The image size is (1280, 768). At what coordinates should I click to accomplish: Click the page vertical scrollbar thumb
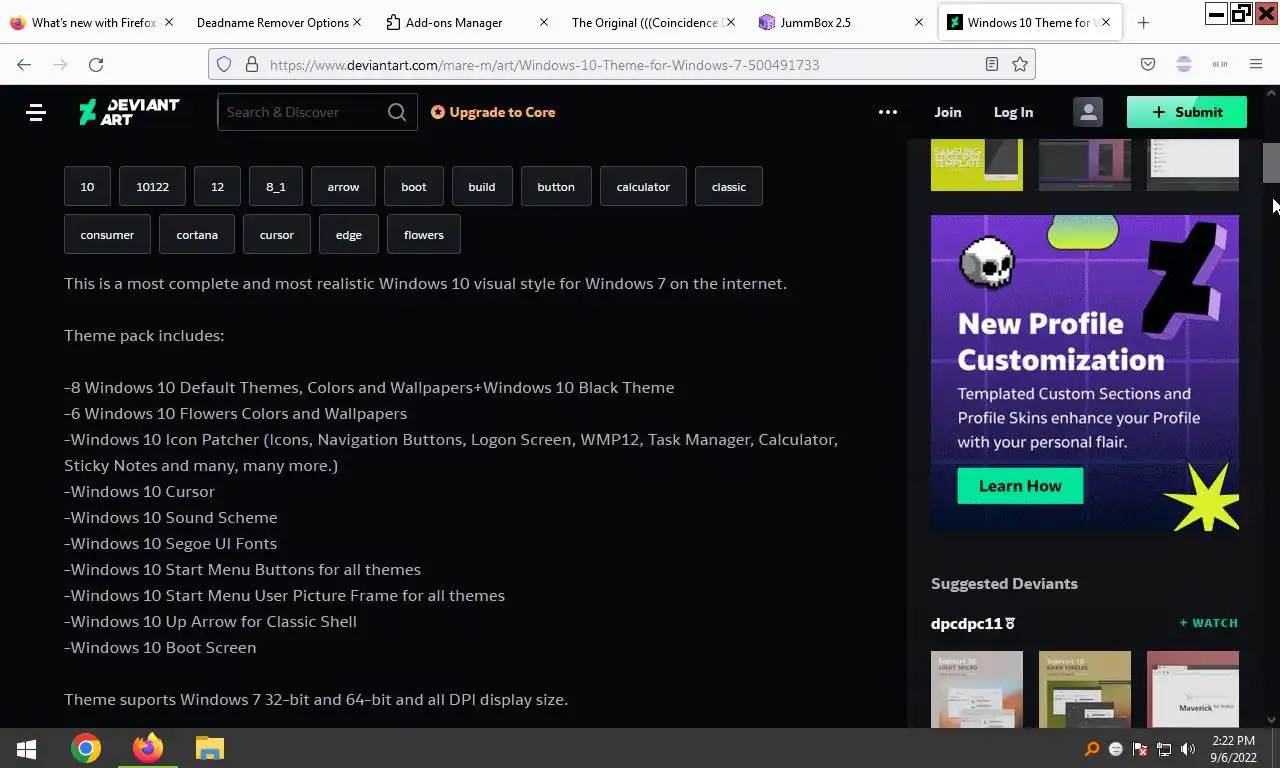(x=1271, y=163)
